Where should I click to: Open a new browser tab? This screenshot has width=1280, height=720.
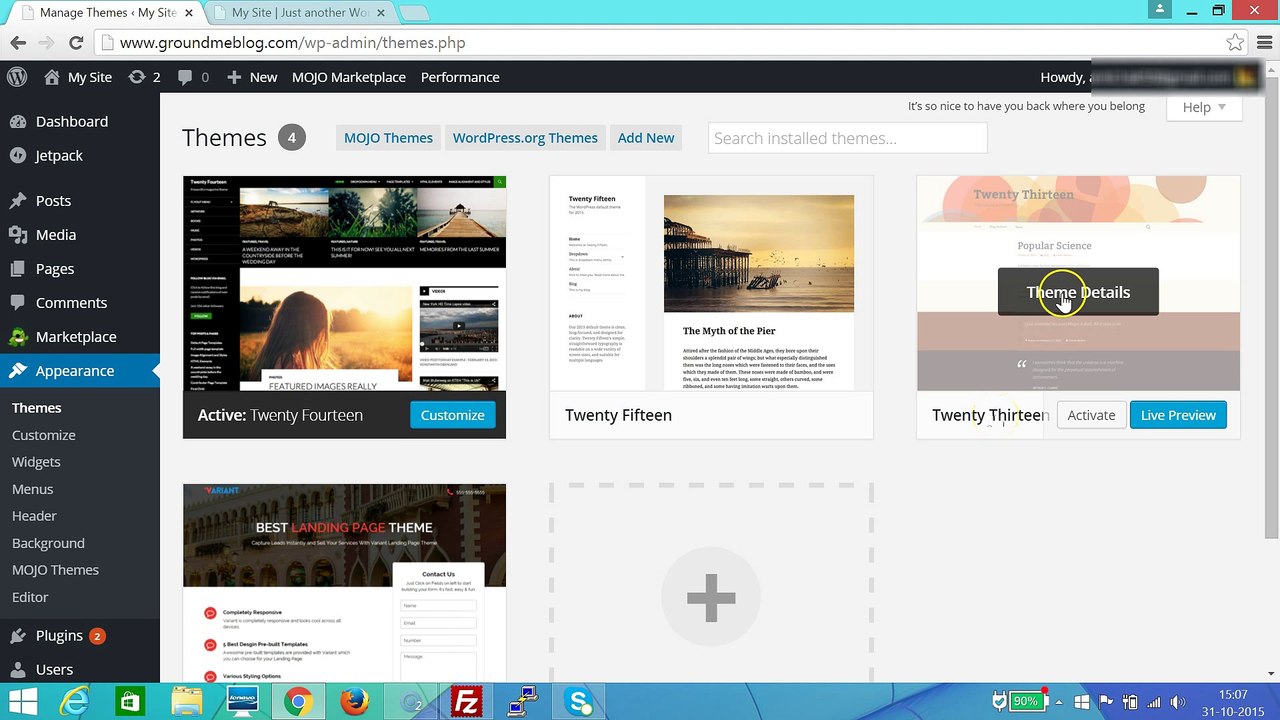[414, 13]
